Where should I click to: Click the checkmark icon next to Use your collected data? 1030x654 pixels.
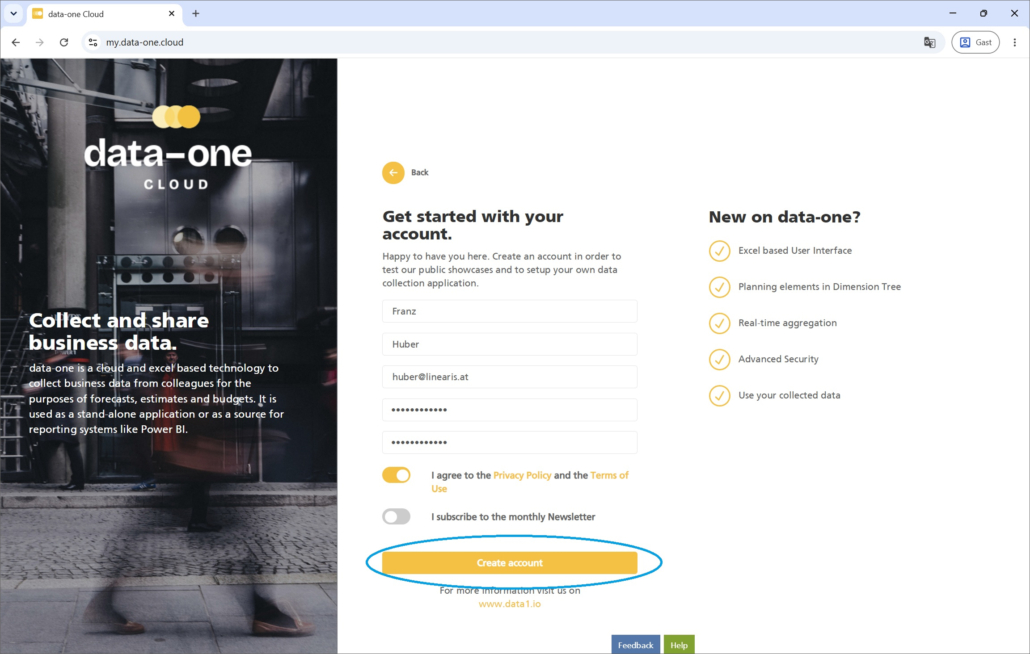pos(719,395)
